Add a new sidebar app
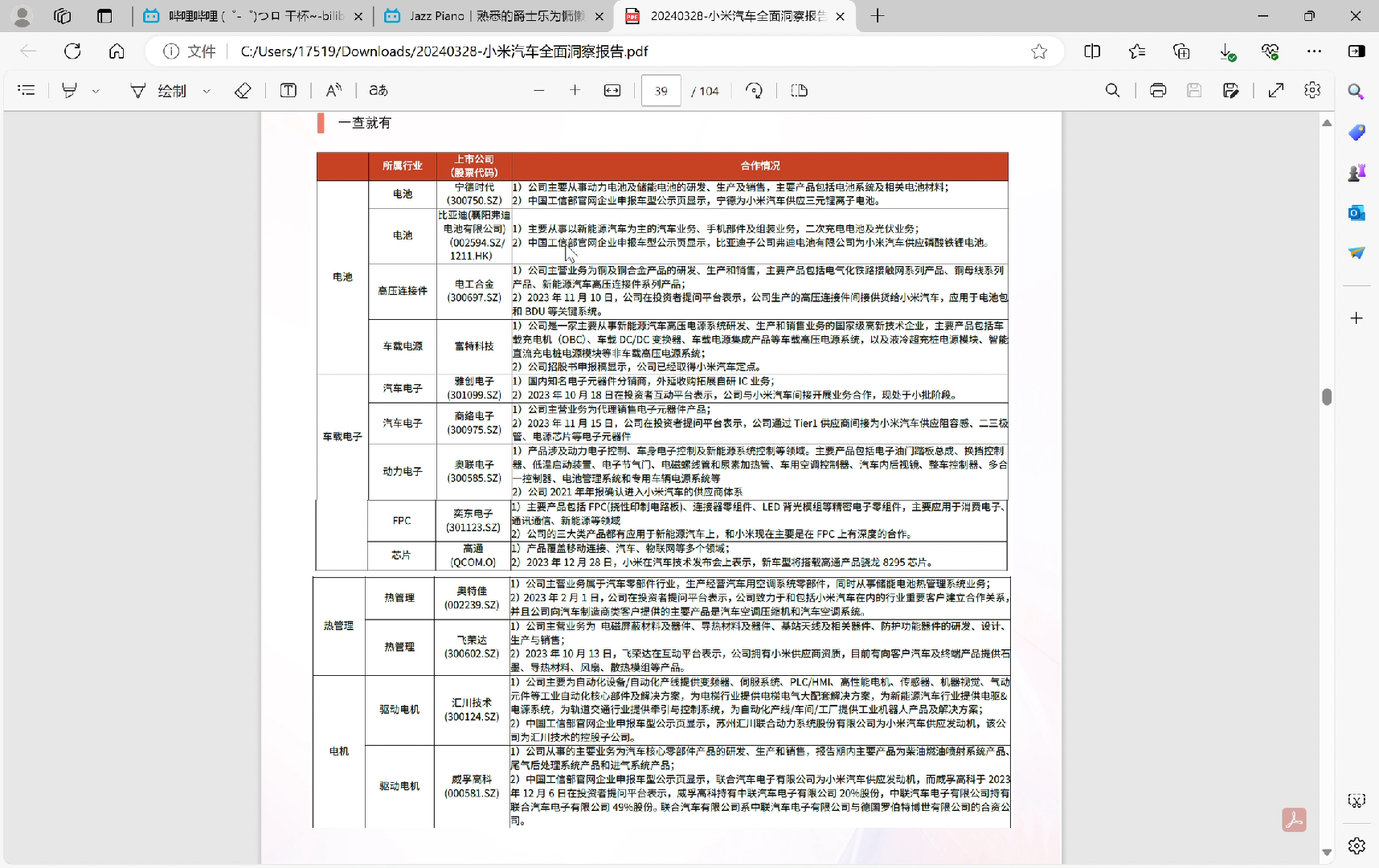Screen dimensions: 1379x868 click(x=1356, y=318)
